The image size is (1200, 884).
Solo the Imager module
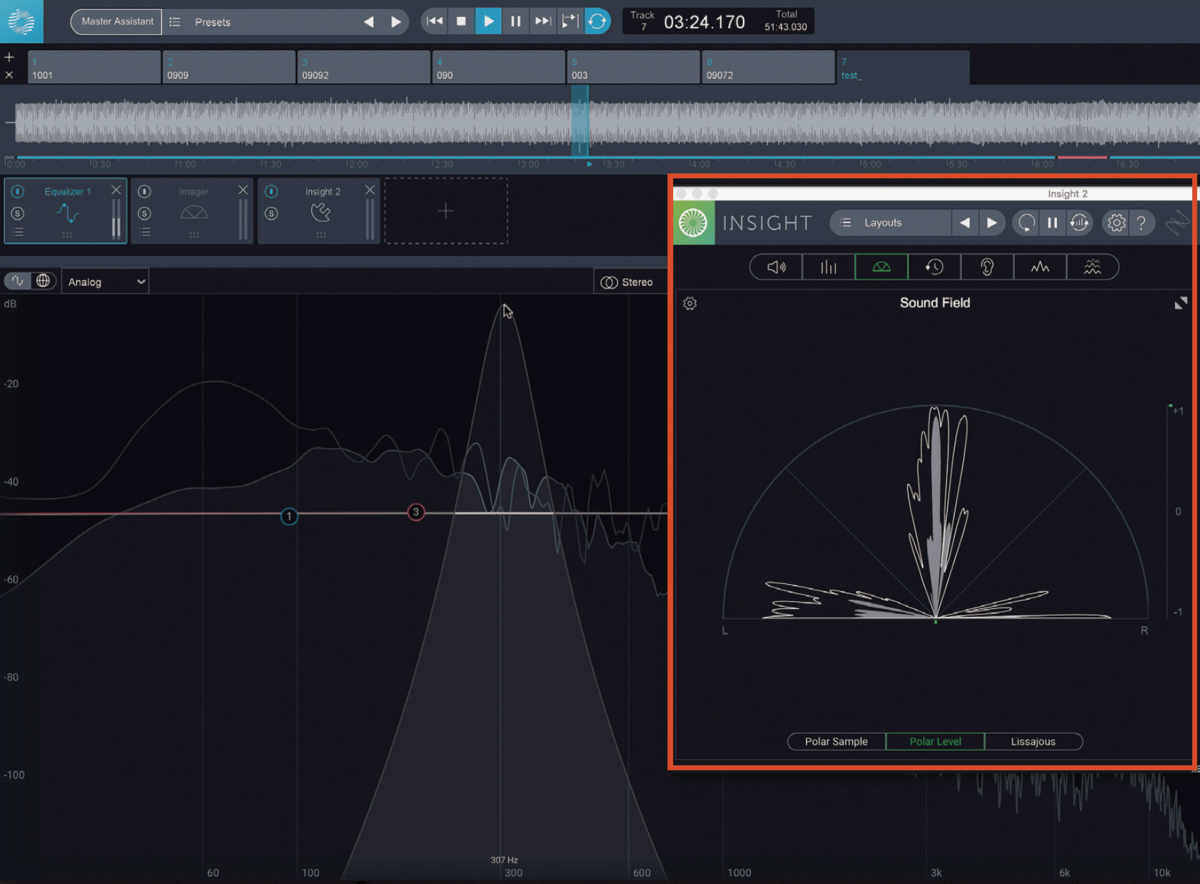point(145,213)
